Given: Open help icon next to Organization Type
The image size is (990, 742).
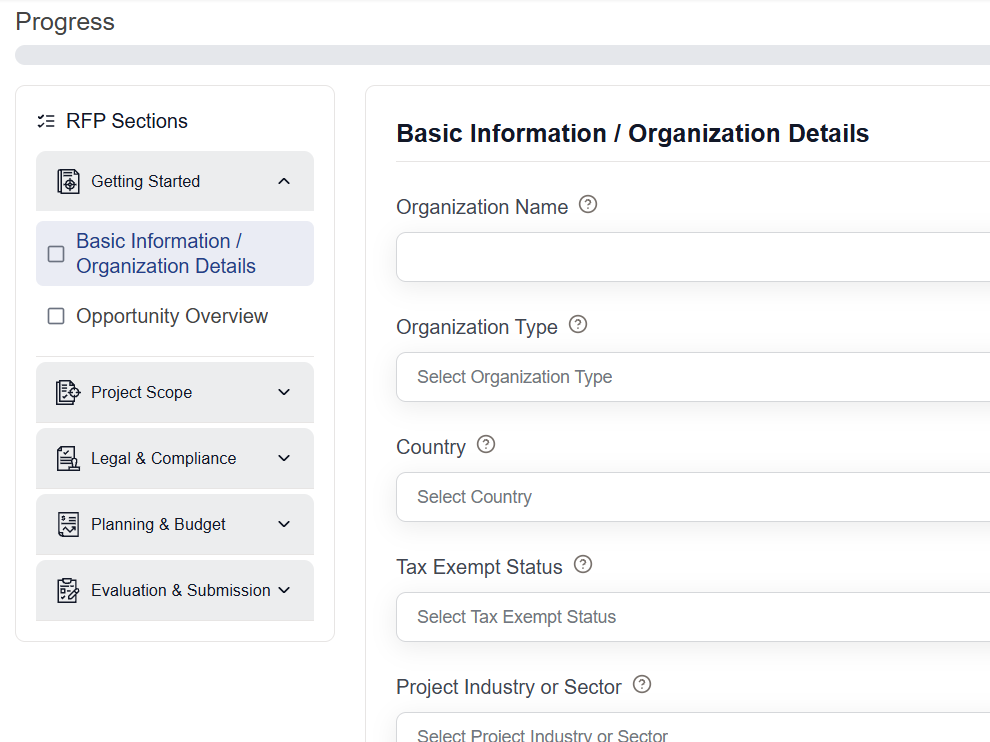Looking at the screenshot, I should [578, 325].
